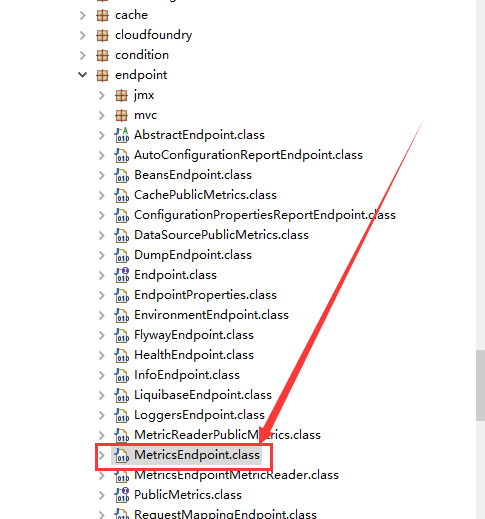Click the EndpointProperties.class file icon
The image size is (485, 519).
tap(122, 295)
